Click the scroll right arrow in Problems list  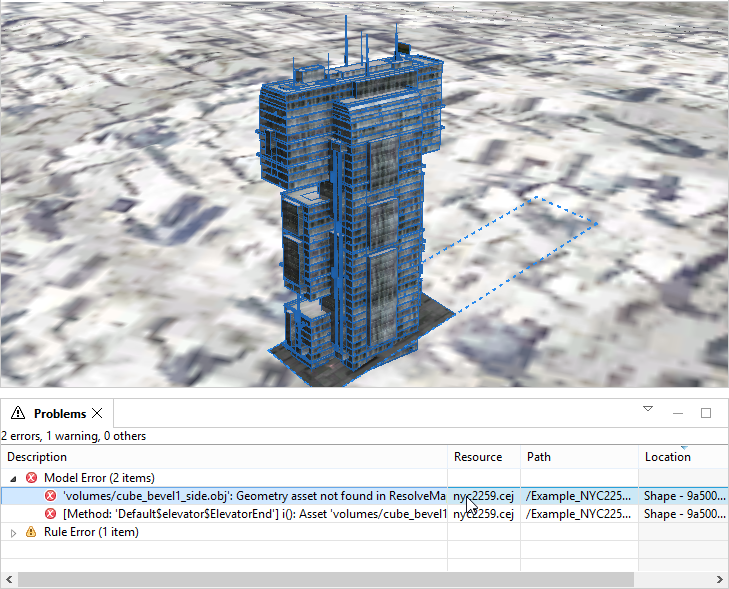point(721,580)
